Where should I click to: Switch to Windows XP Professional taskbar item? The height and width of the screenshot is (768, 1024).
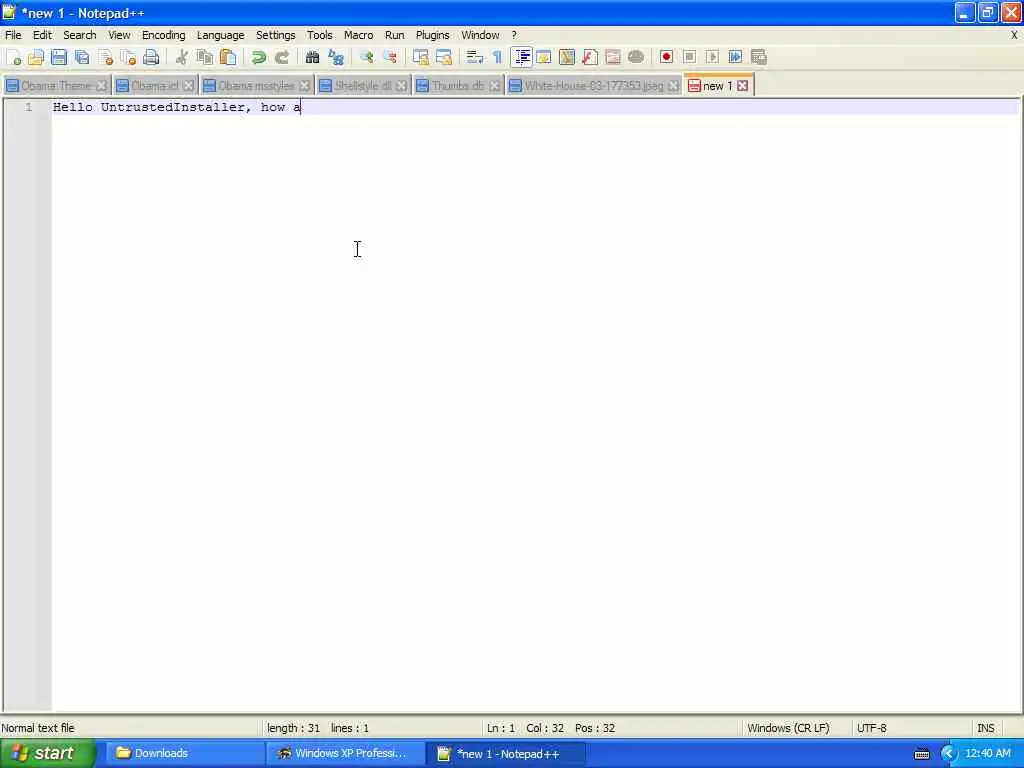tap(345, 754)
